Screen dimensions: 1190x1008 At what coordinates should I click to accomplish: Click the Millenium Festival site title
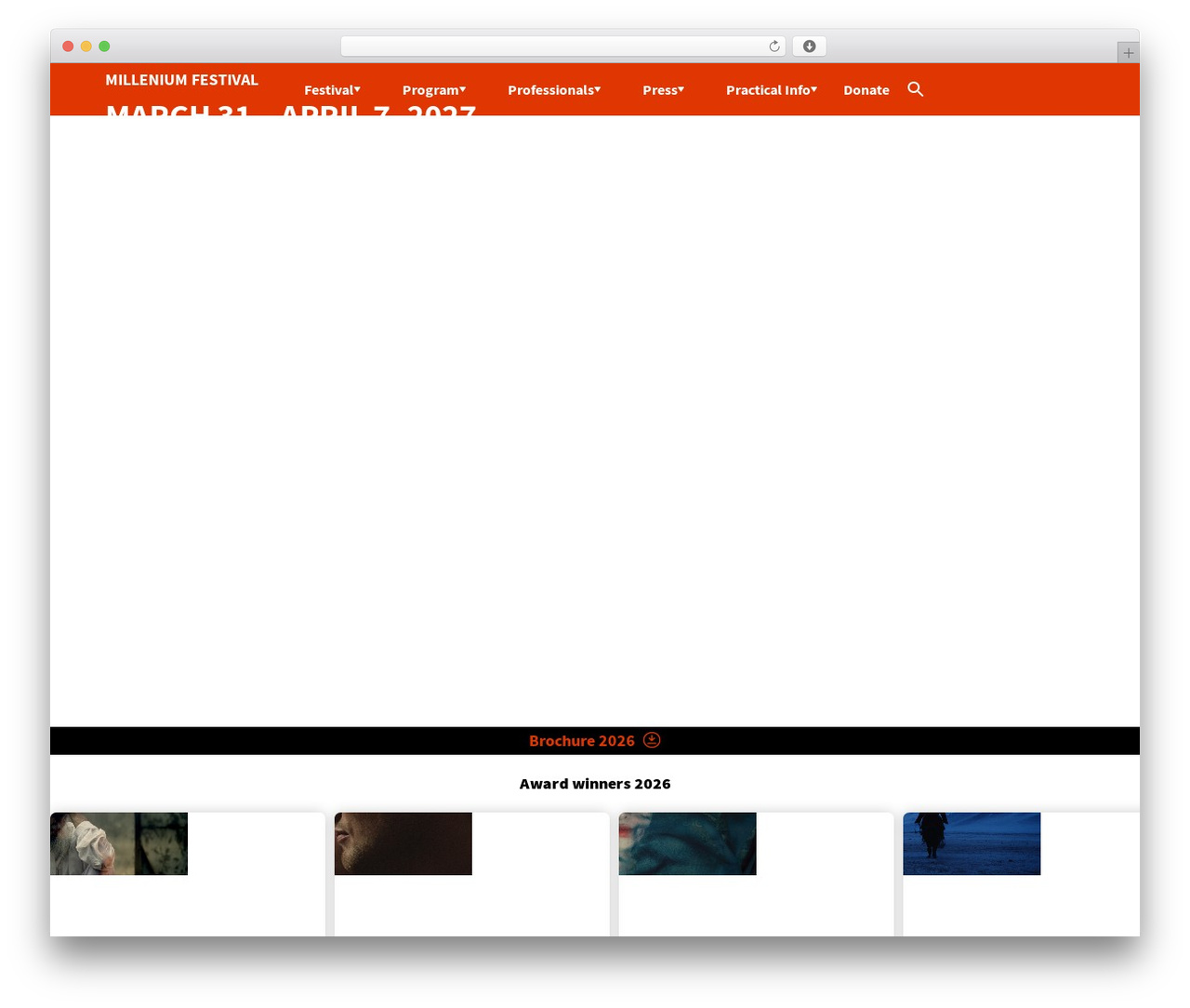(181, 80)
